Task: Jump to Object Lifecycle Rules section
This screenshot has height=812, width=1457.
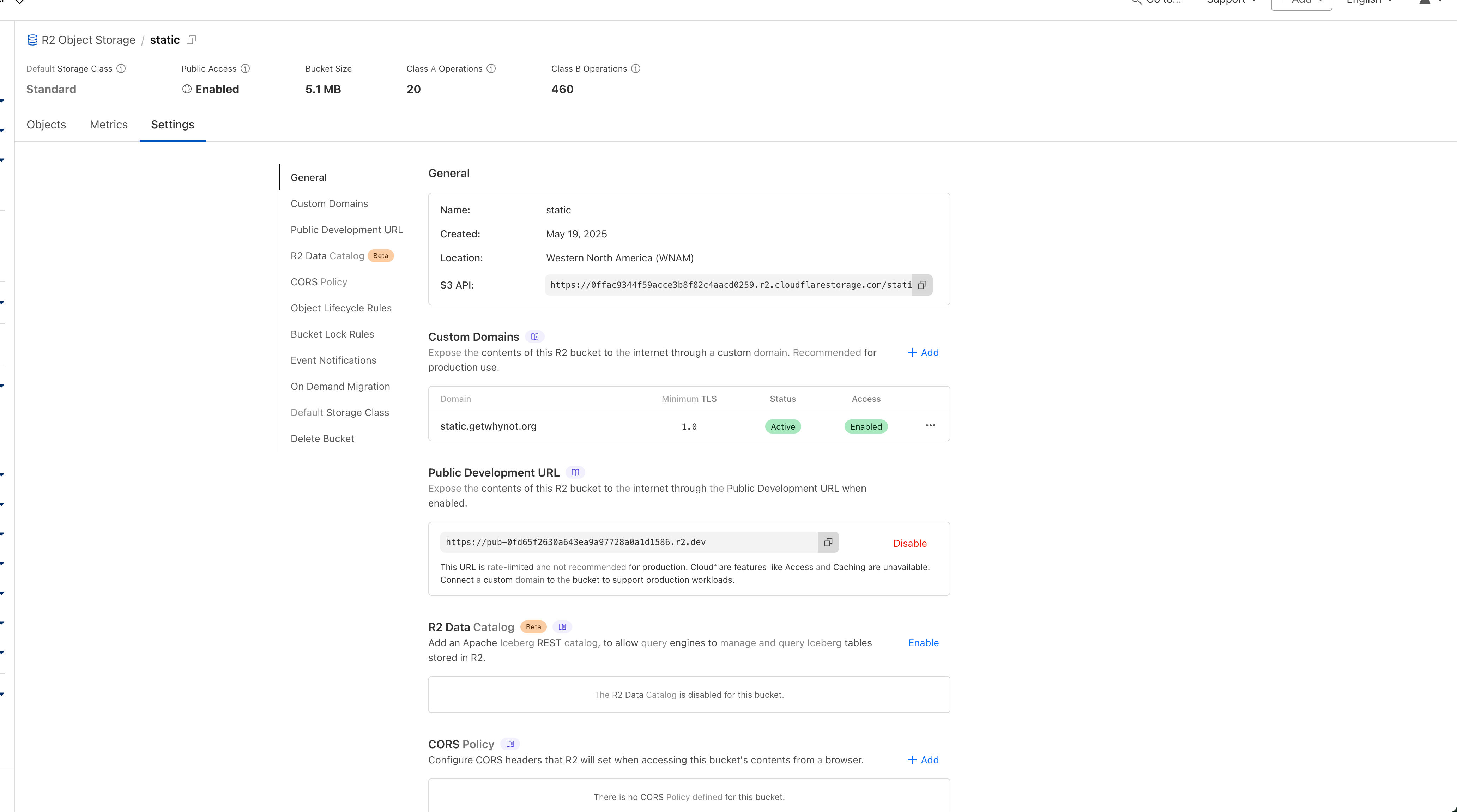Action: pyautogui.click(x=341, y=308)
